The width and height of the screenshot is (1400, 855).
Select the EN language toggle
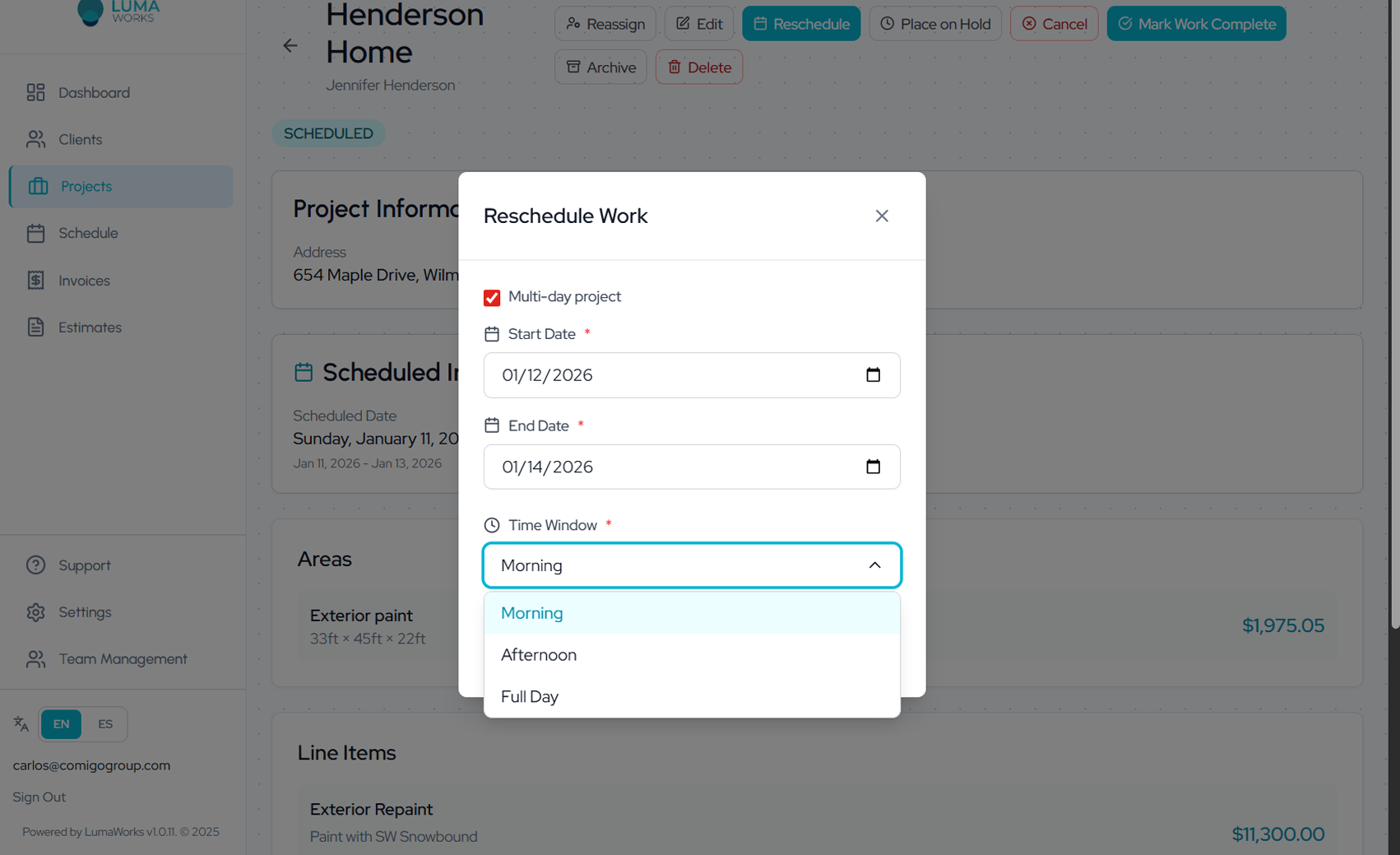tap(61, 724)
